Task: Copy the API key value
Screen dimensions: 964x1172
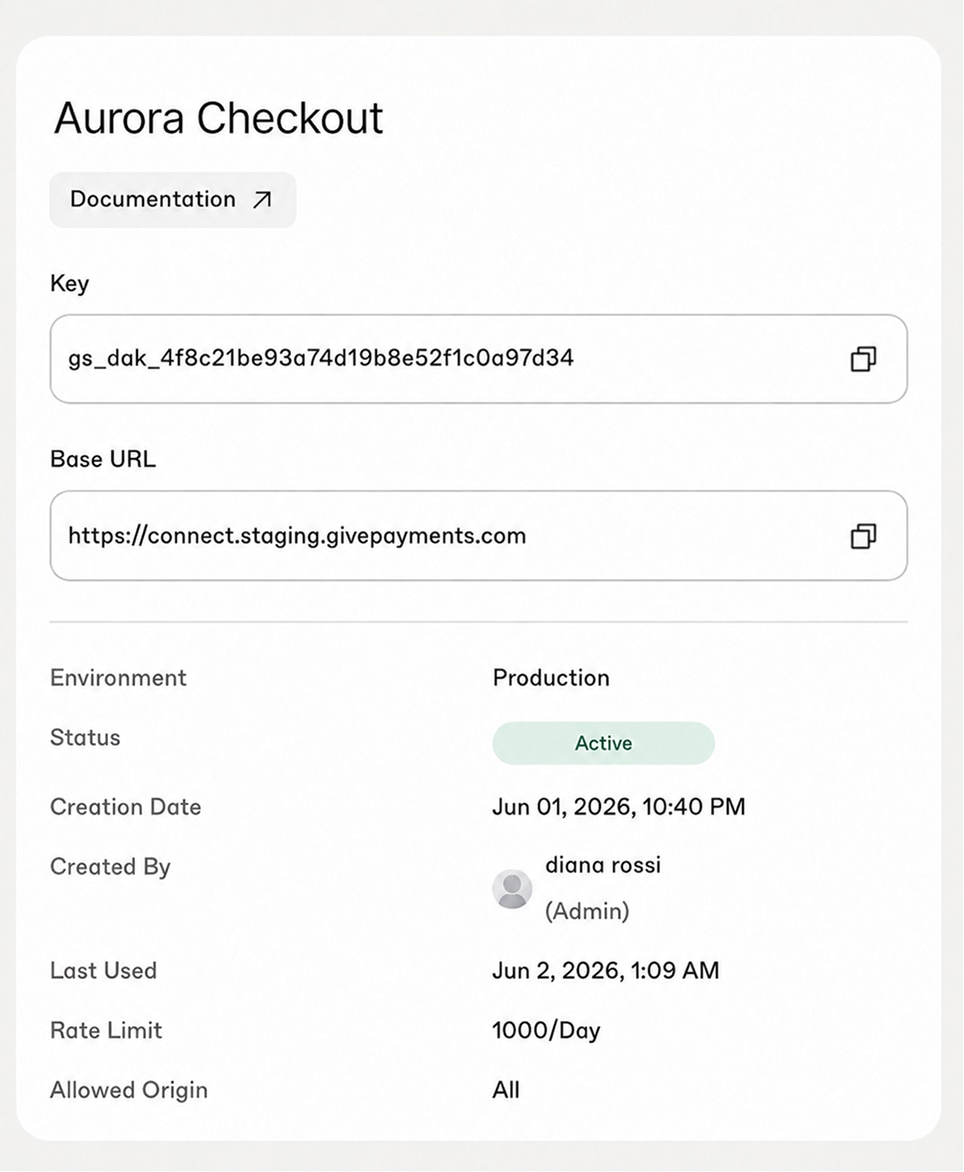Action: pos(863,359)
